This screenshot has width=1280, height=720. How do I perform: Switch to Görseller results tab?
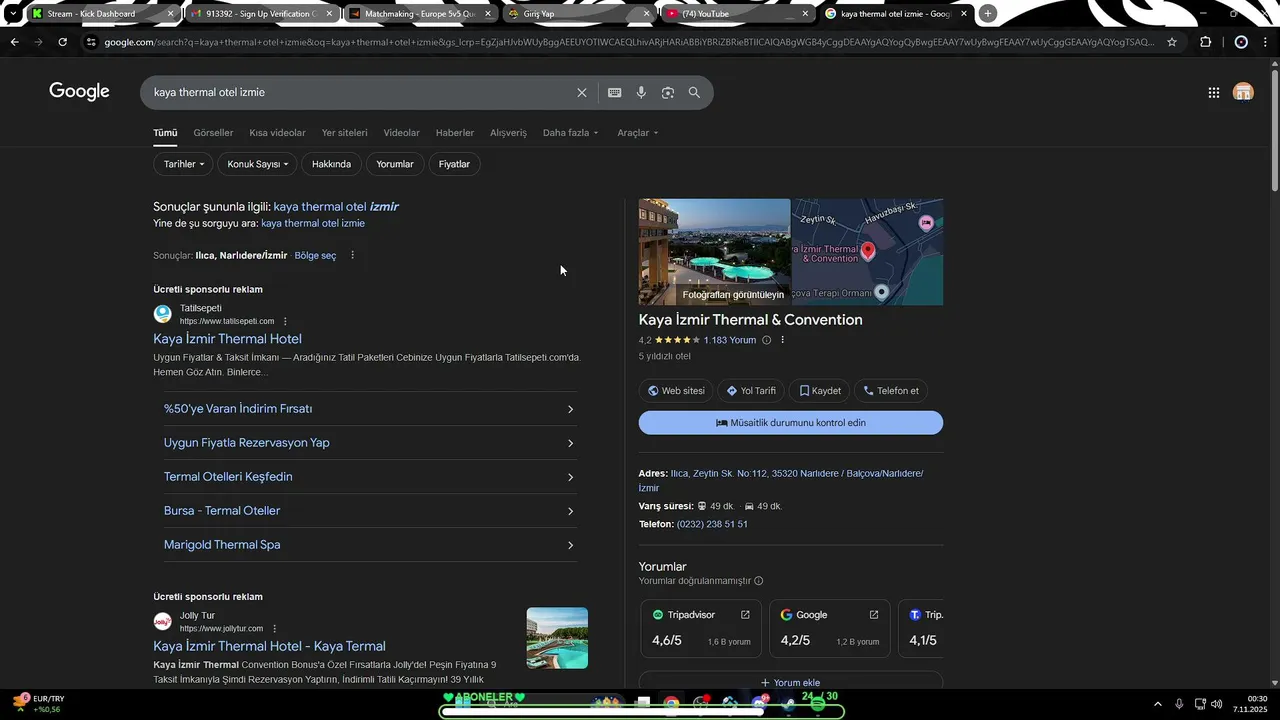pyautogui.click(x=213, y=133)
